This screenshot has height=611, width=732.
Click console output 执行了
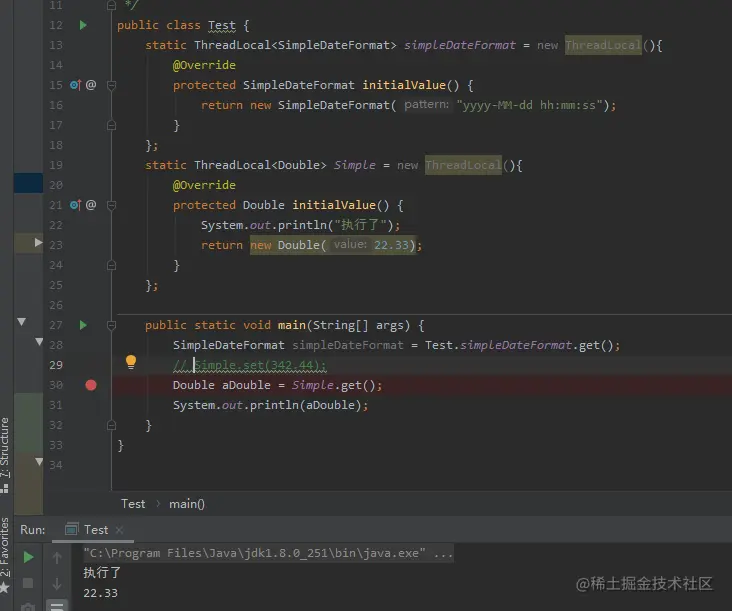102,572
